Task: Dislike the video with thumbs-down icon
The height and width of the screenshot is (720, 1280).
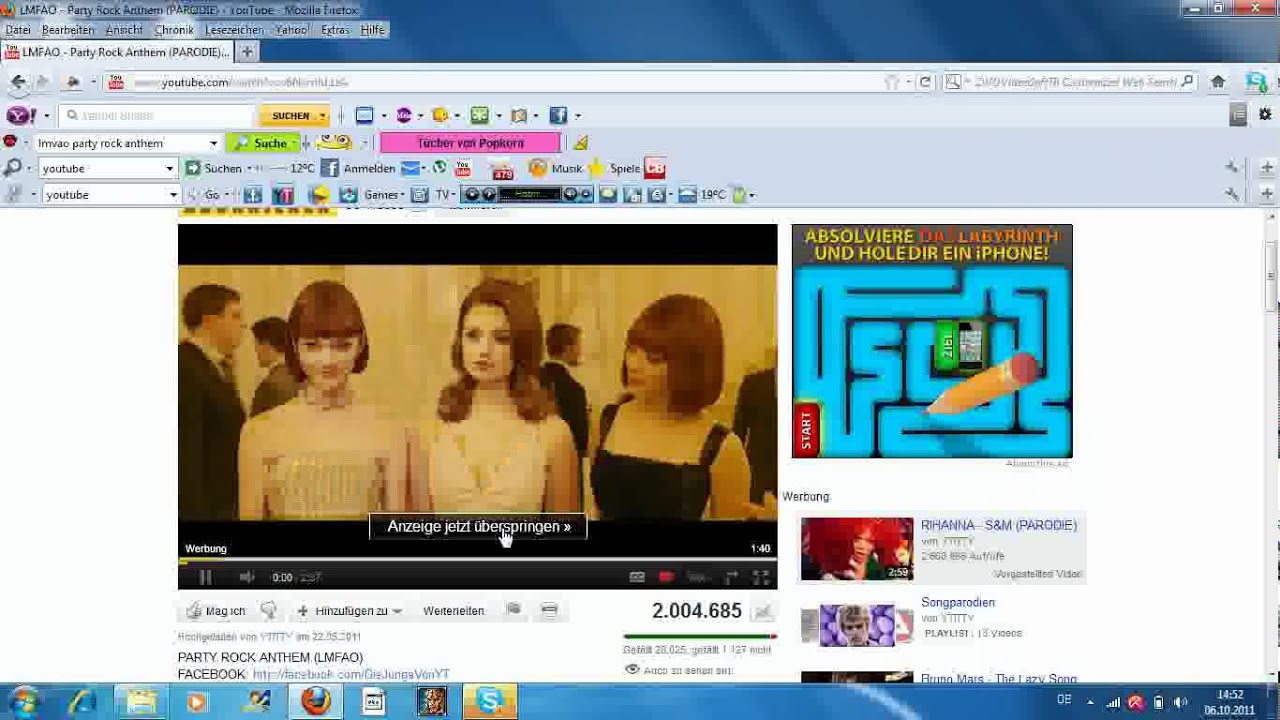Action: pyautogui.click(x=268, y=610)
